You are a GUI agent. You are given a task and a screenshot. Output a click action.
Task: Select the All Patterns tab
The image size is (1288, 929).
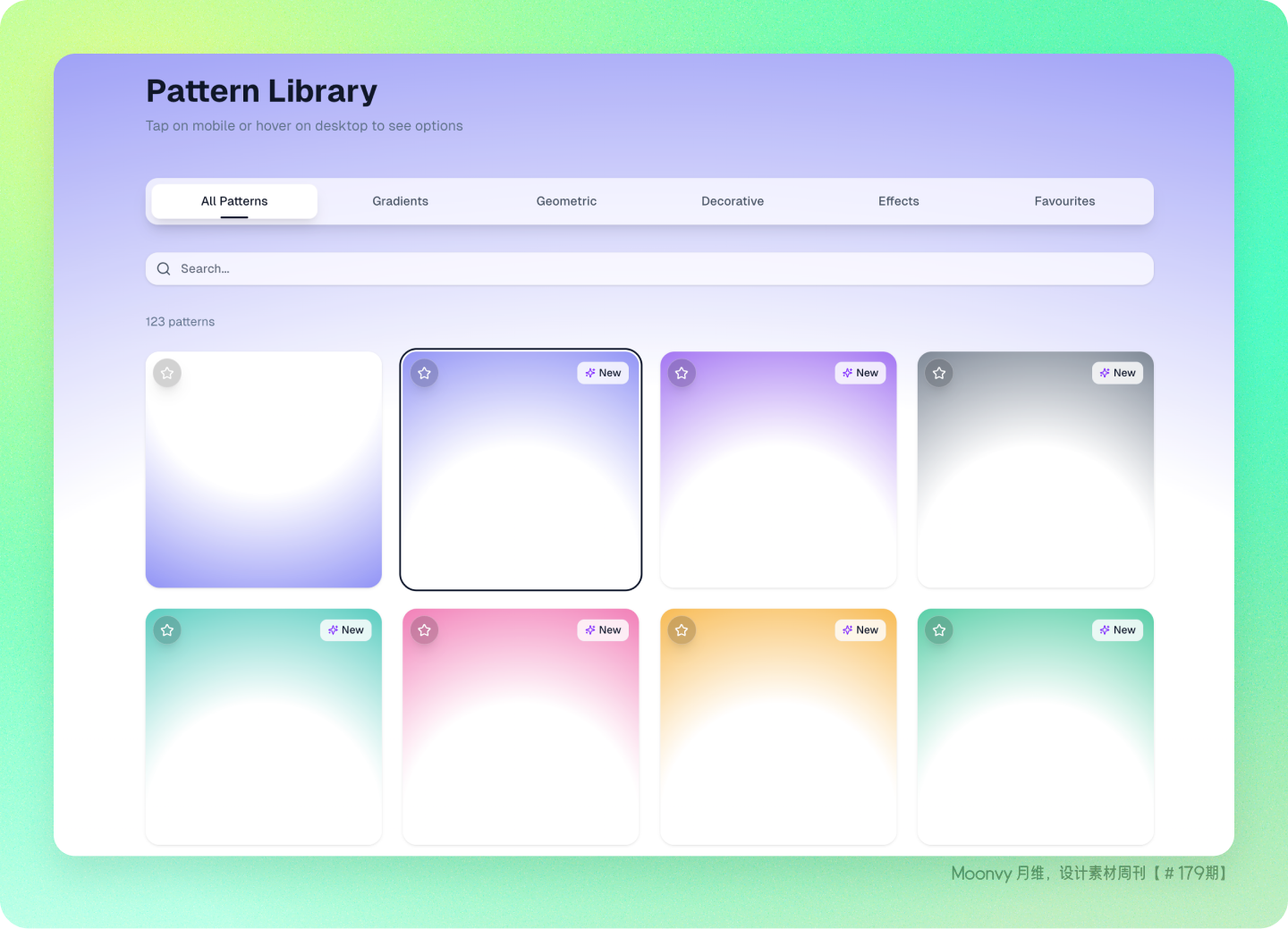tap(234, 201)
